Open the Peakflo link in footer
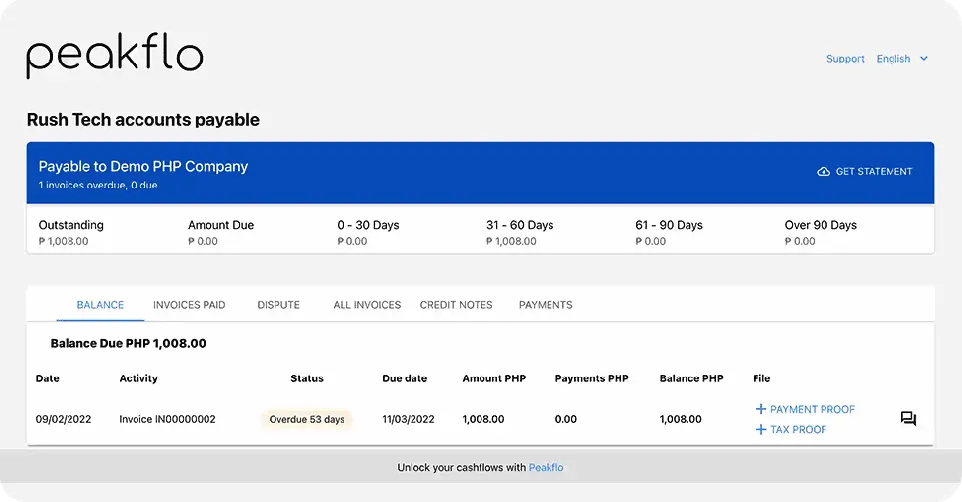The image size is (962, 502). (x=546, y=468)
